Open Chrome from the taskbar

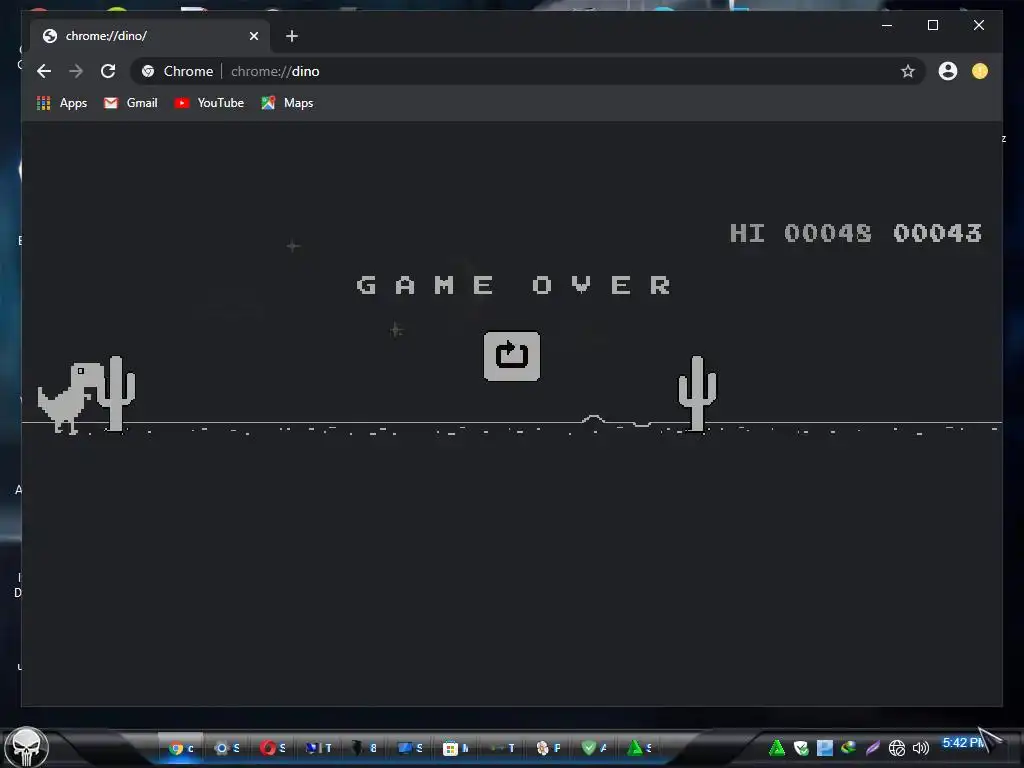tap(181, 748)
